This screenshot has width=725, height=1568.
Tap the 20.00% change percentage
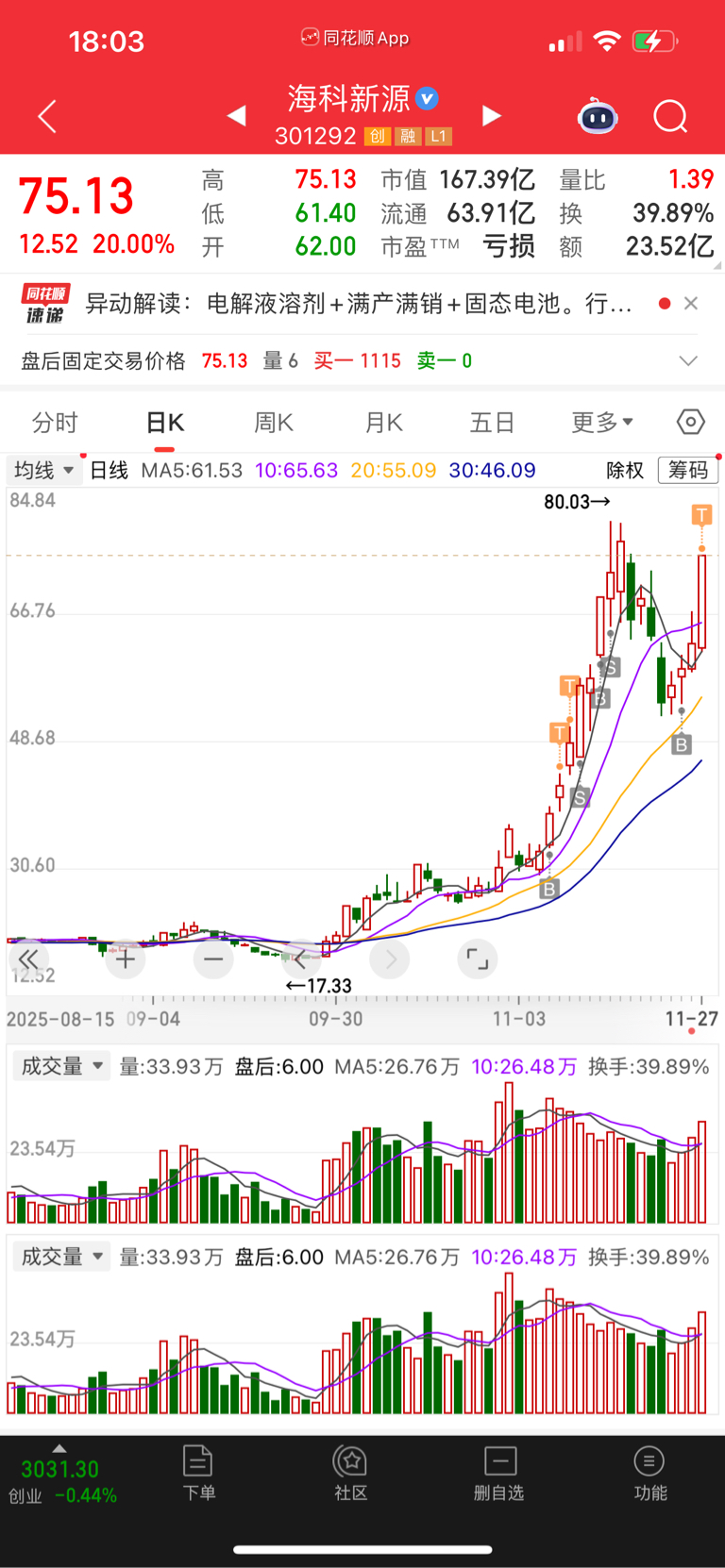click(x=134, y=244)
